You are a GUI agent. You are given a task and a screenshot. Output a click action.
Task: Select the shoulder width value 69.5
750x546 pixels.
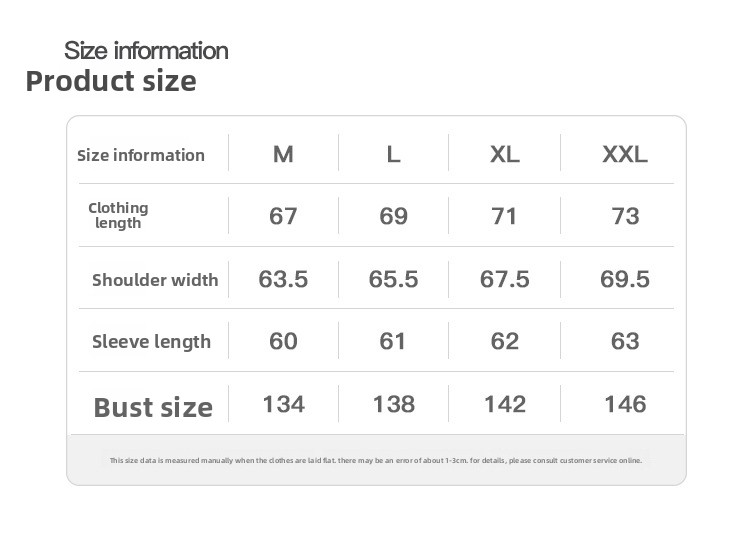[x=625, y=279]
